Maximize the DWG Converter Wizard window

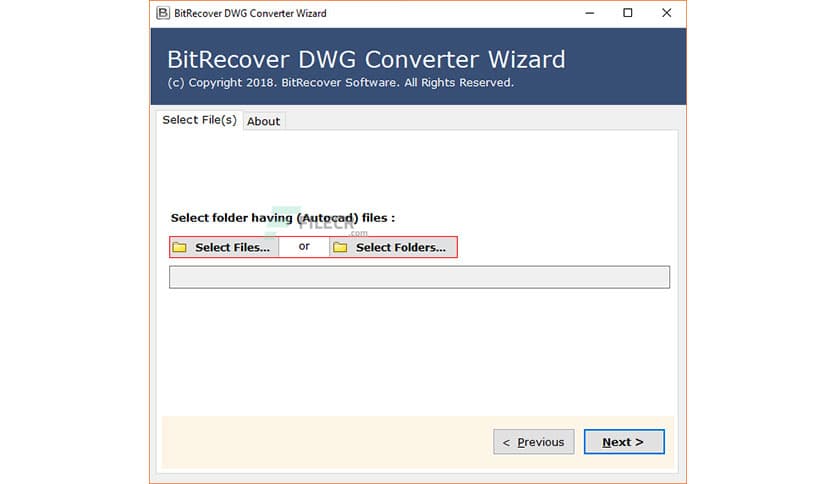[628, 13]
